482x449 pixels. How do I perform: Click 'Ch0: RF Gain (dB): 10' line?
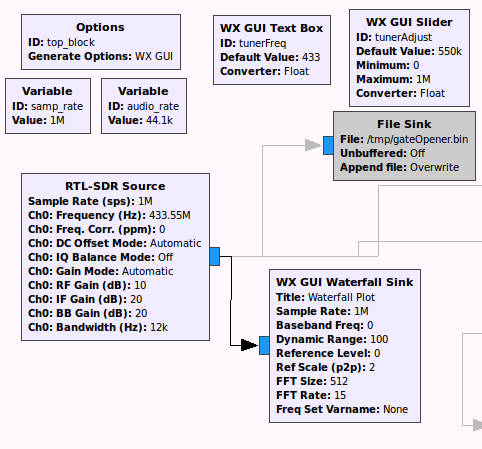point(87,285)
